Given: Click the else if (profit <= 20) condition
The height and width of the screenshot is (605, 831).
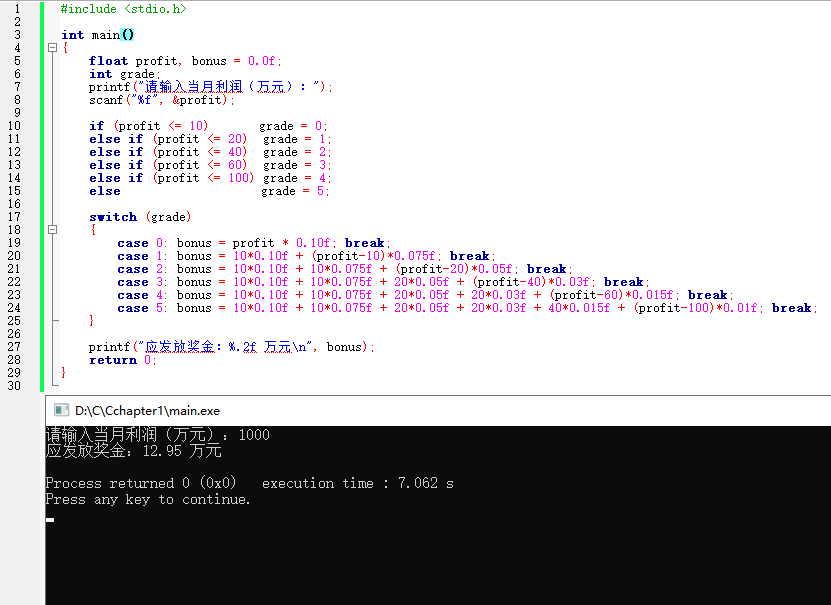Looking at the screenshot, I should [168, 139].
